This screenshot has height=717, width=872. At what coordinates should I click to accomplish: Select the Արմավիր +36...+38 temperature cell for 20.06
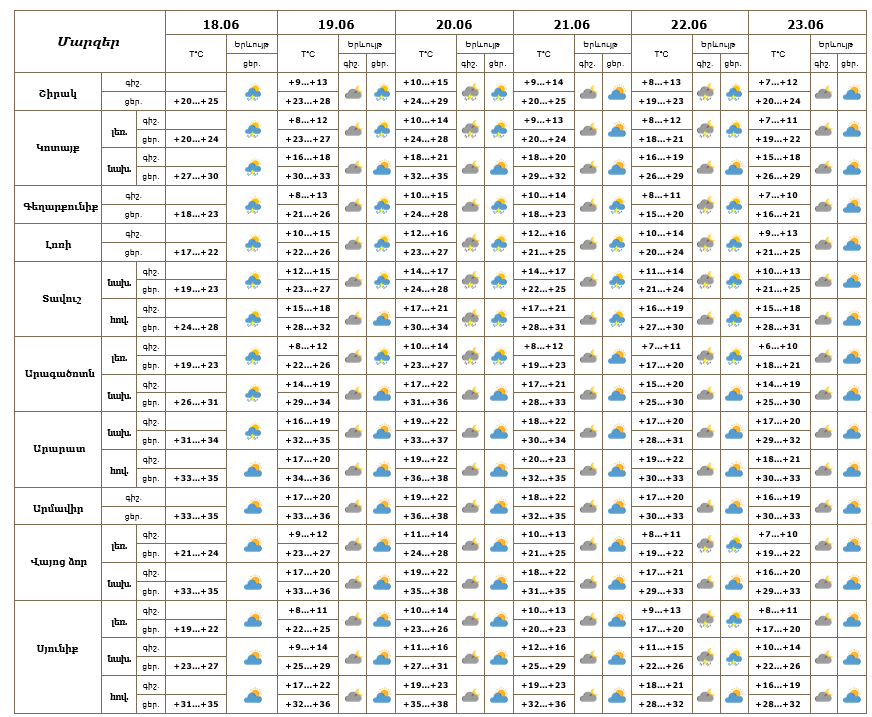pyautogui.click(x=425, y=516)
